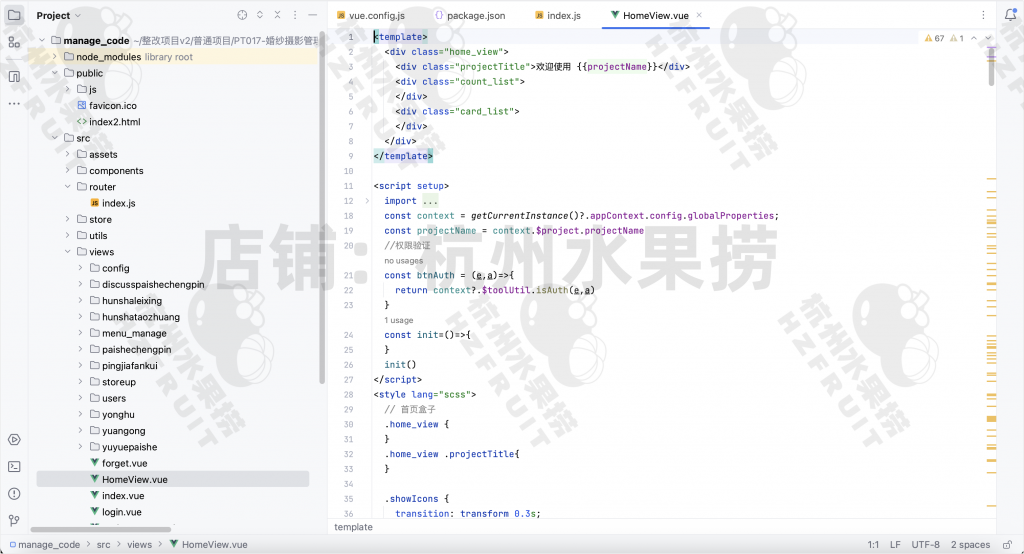Open the Git version control icon

tap(14, 520)
